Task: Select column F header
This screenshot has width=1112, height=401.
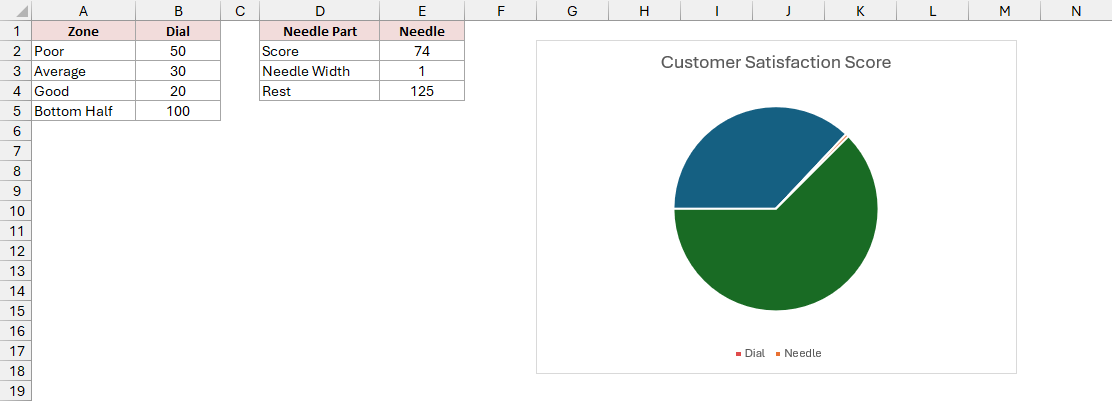Action: (501, 11)
